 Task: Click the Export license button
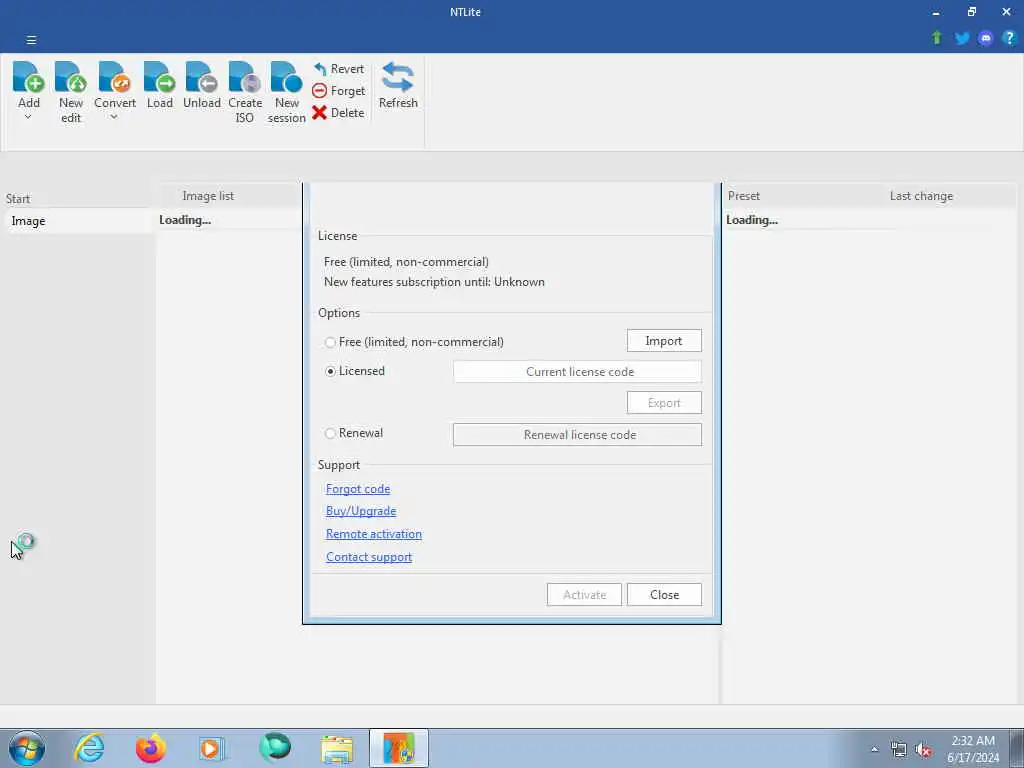click(664, 402)
